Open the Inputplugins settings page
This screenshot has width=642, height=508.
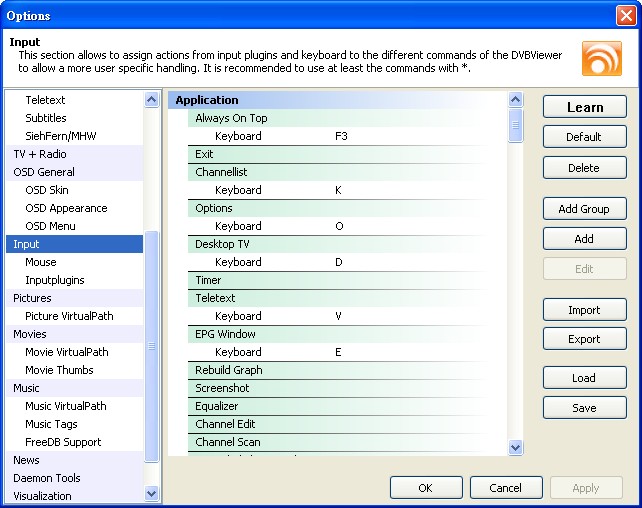pyautogui.click(x=55, y=280)
